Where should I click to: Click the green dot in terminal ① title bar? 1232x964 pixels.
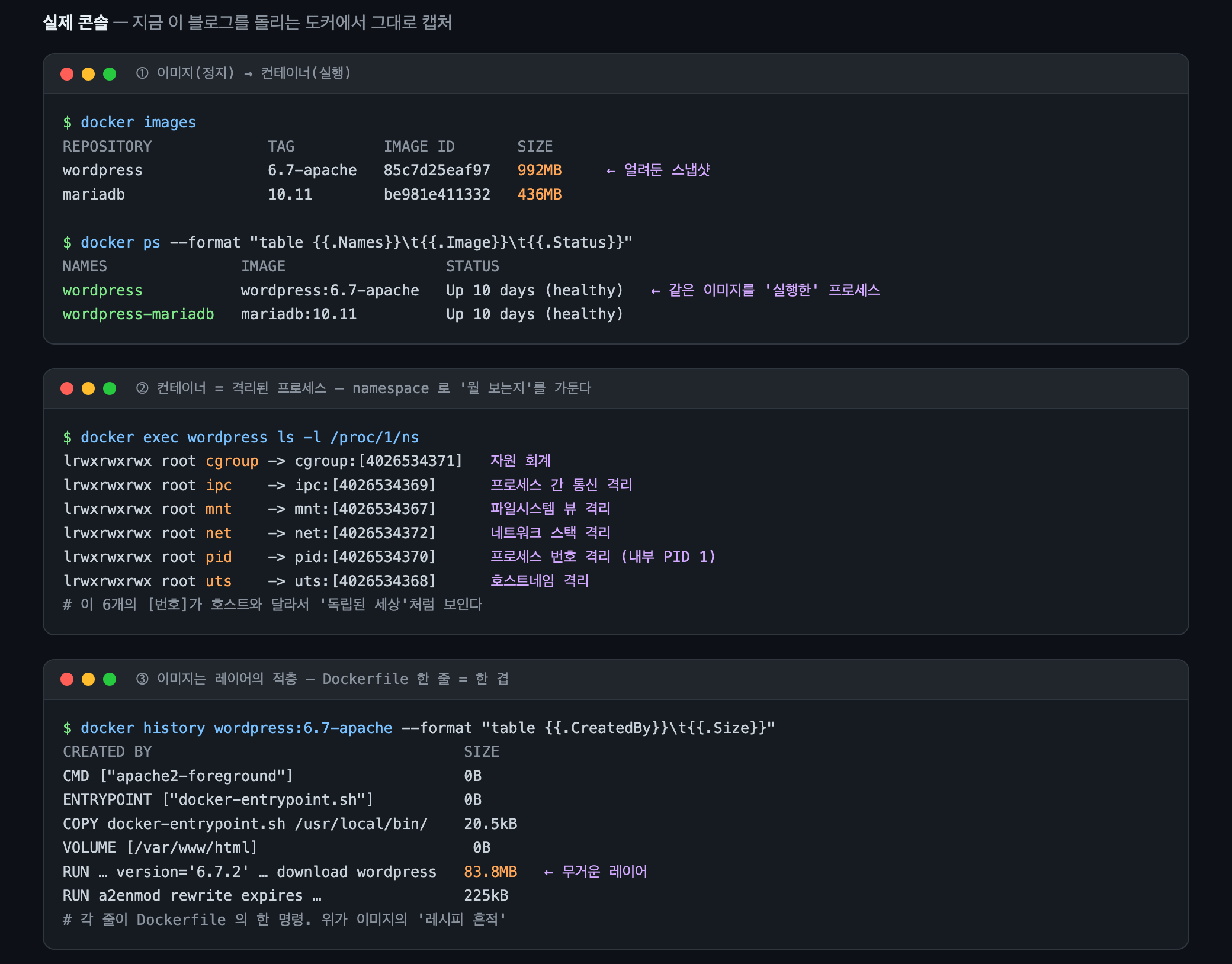[110, 74]
